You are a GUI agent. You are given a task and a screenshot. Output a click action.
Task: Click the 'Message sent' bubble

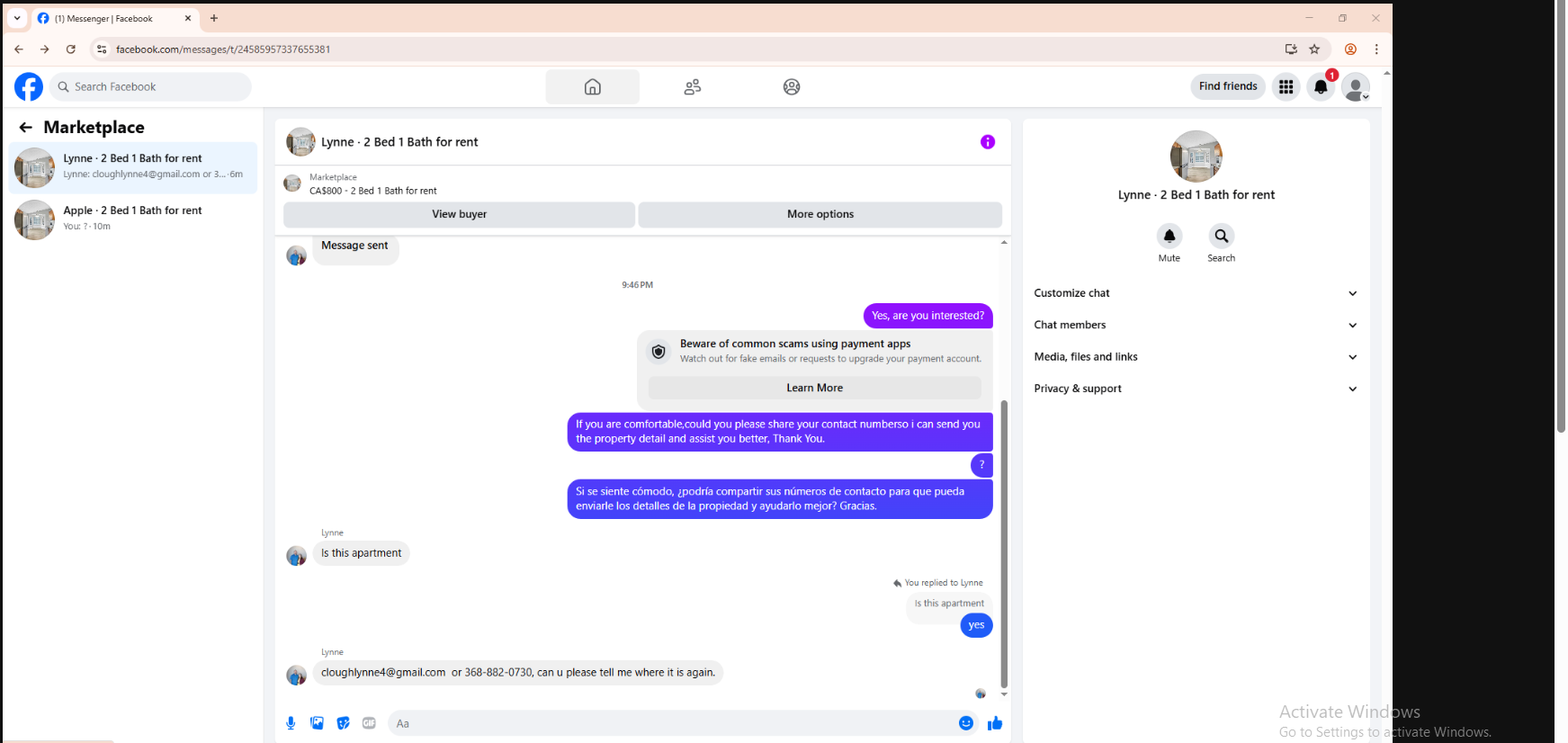point(355,247)
